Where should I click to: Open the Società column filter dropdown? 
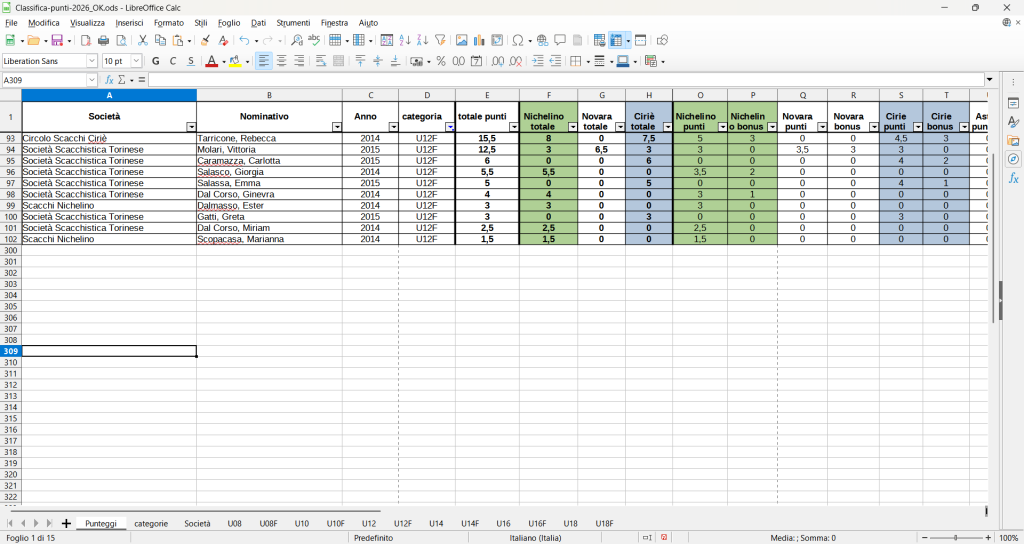[191, 127]
